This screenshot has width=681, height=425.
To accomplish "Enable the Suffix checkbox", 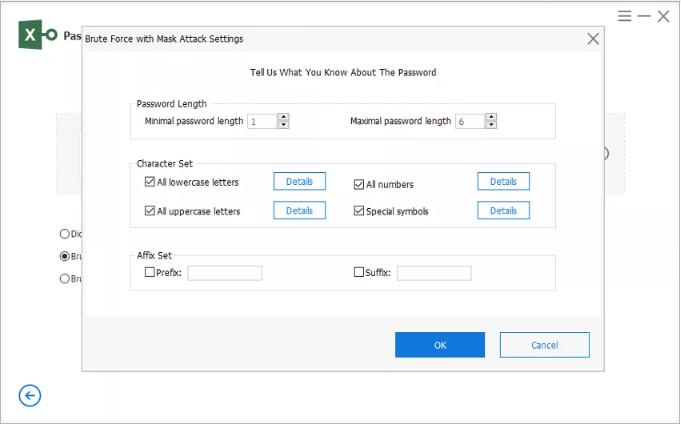I will pos(359,272).
